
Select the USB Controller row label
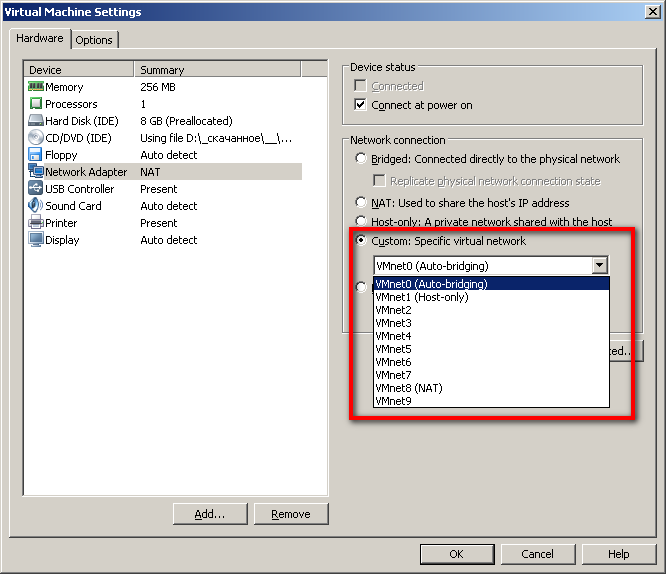(x=79, y=189)
